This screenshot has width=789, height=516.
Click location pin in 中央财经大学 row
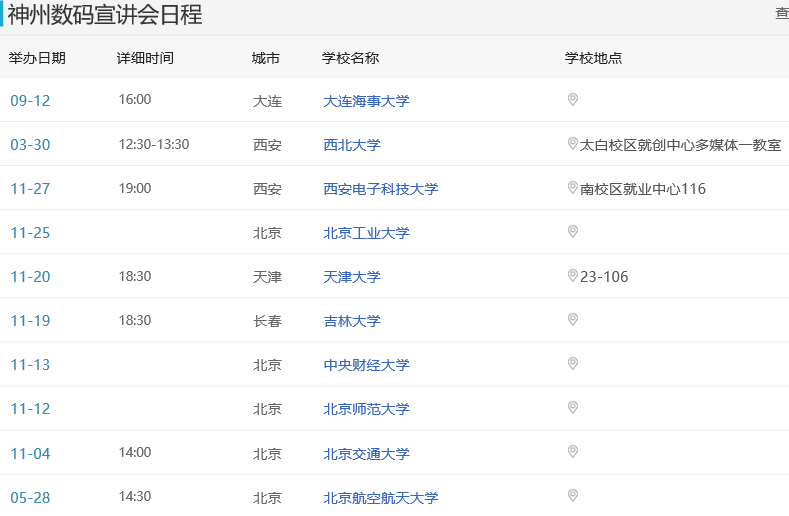[573, 363]
